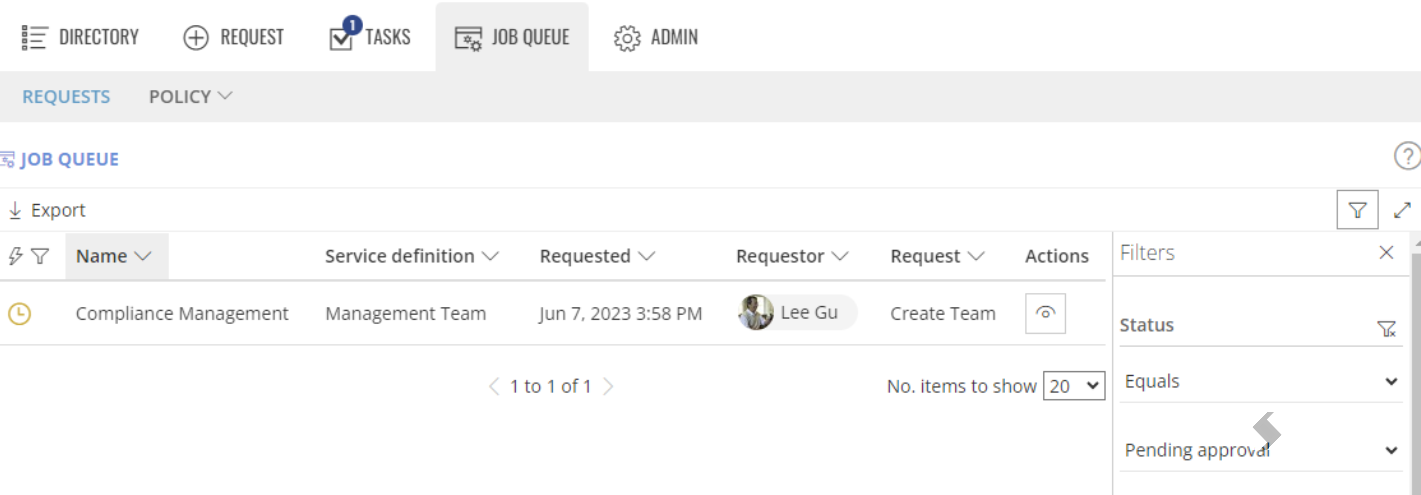View request details eye icon
Screen dimensions: 1421x495
[x=1045, y=313]
